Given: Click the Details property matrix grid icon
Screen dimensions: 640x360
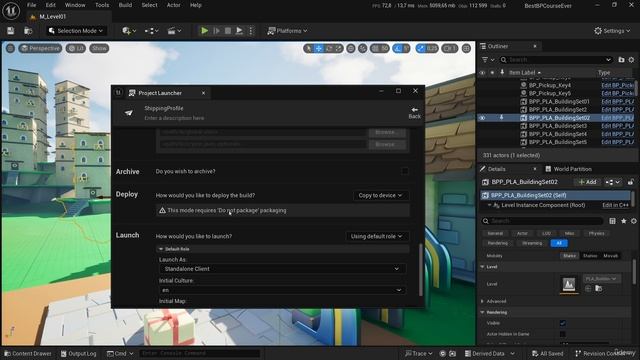Looking at the screenshot, I should [x=612, y=221].
